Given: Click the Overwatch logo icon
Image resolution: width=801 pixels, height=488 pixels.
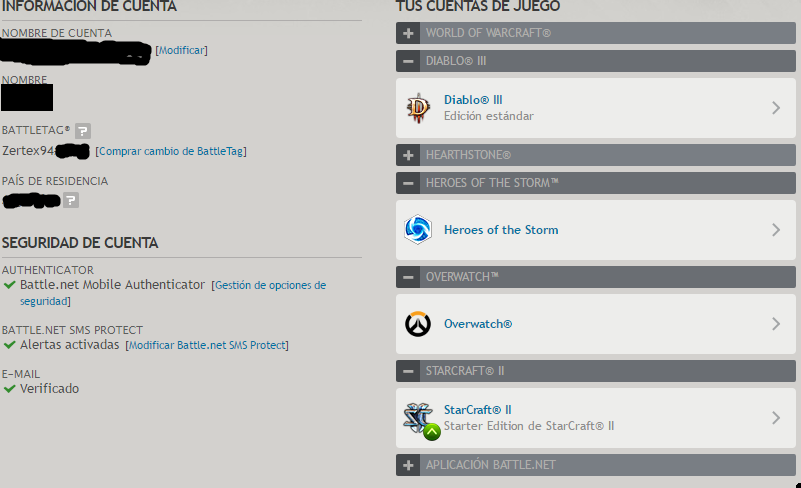Looking at the screenshot, I should coord(418,324).
